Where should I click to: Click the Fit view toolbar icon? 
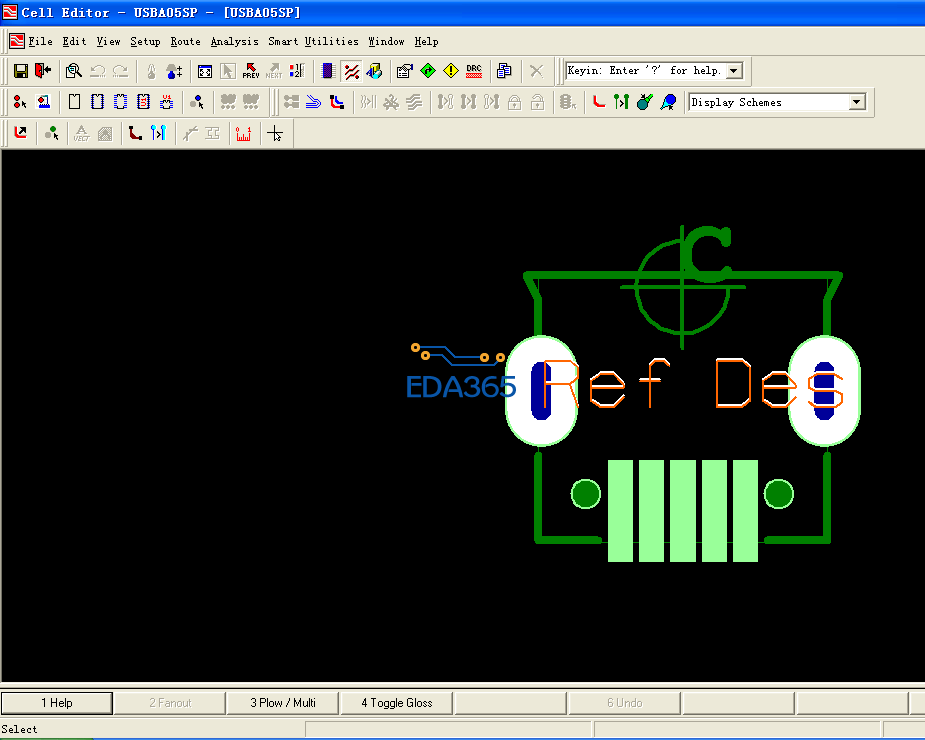click(205, 71)
